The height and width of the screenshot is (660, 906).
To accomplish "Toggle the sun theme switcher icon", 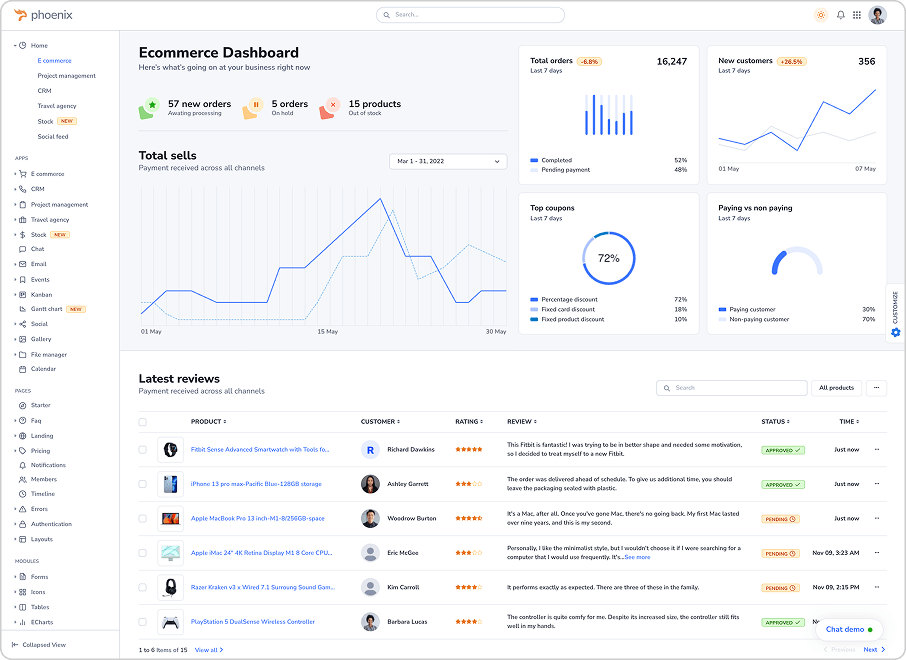I will 821,15.
